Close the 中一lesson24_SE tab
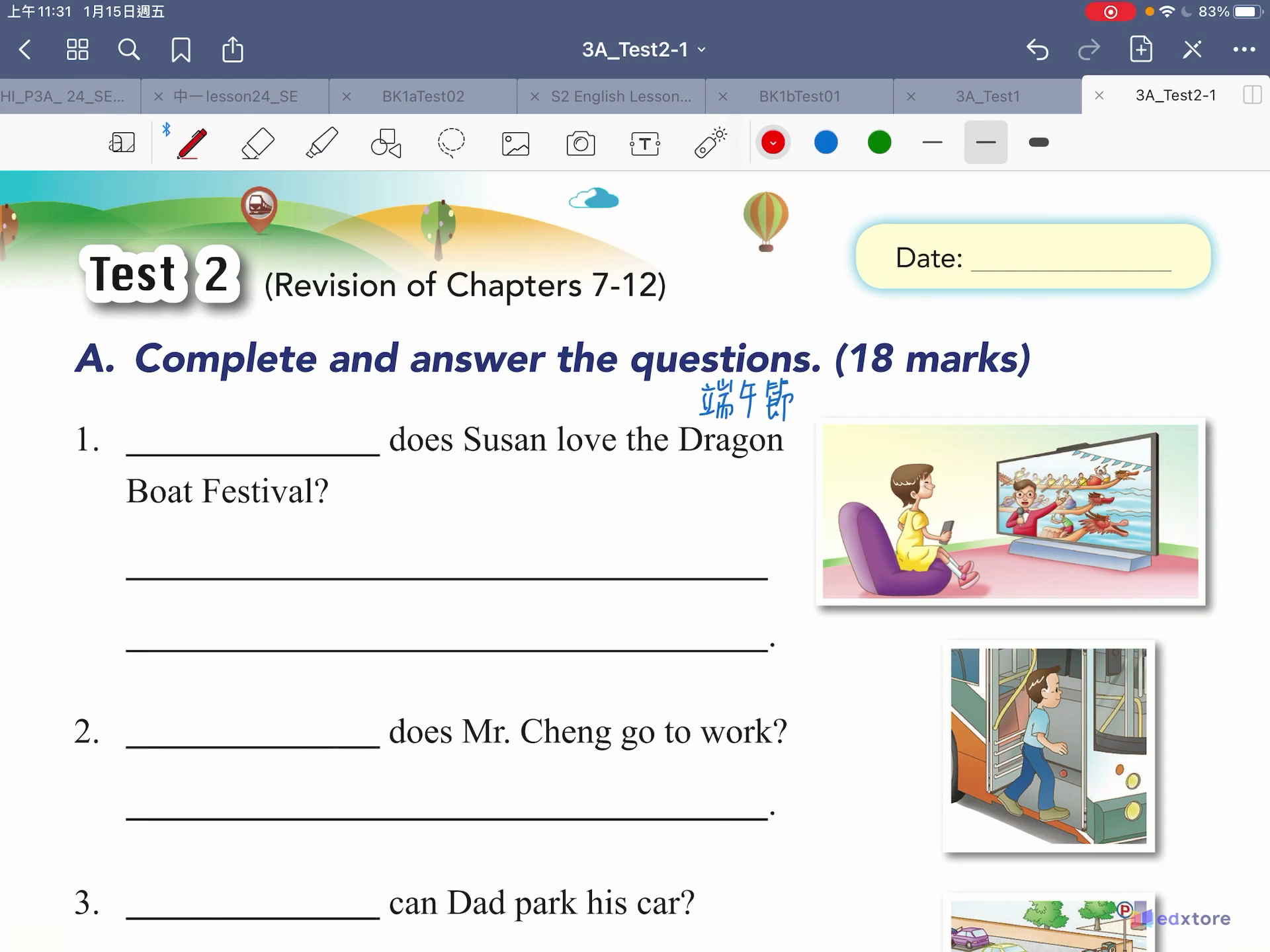Image resolution: width=1270 pixels, height=952 pixels. point(158,97)
